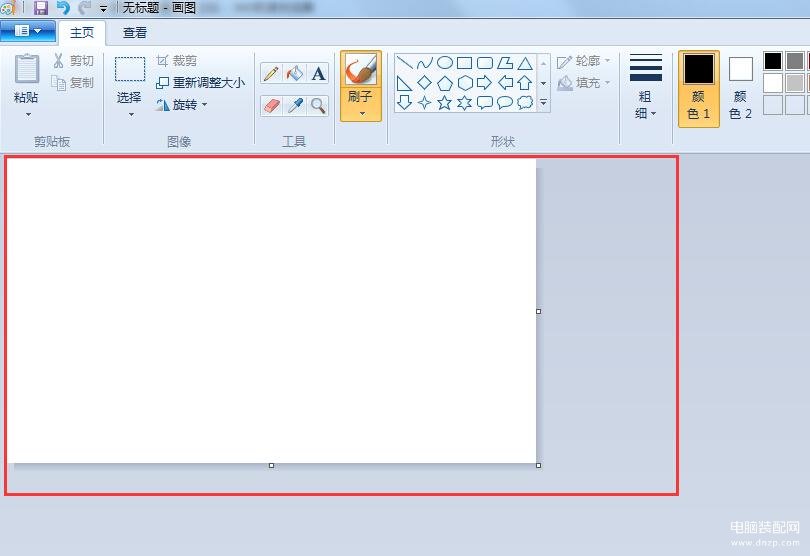Select the Magnifier tool
810x556 pixels.
[318, 106]
